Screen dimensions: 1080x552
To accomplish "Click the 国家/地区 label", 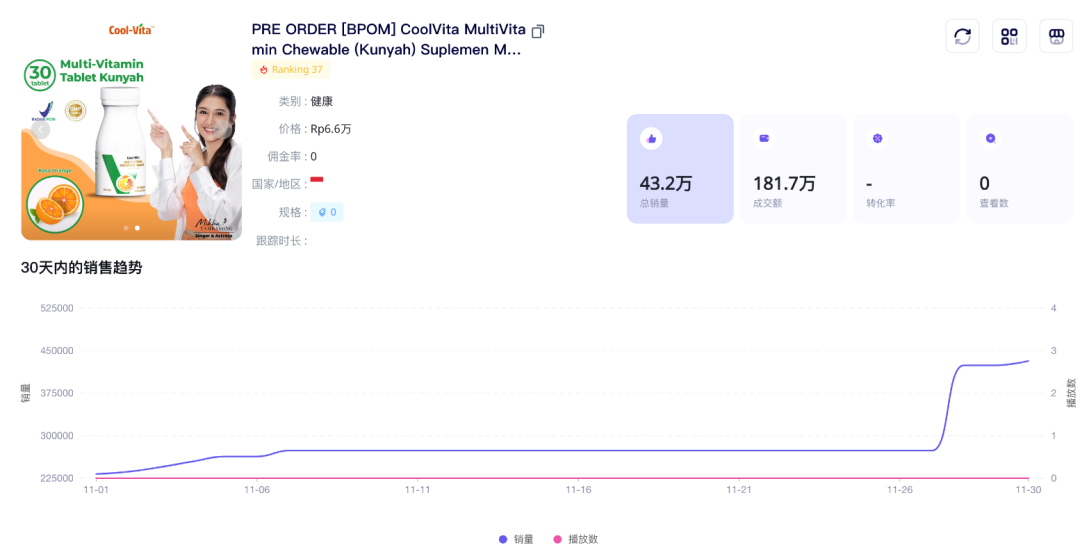I will 280,184.
